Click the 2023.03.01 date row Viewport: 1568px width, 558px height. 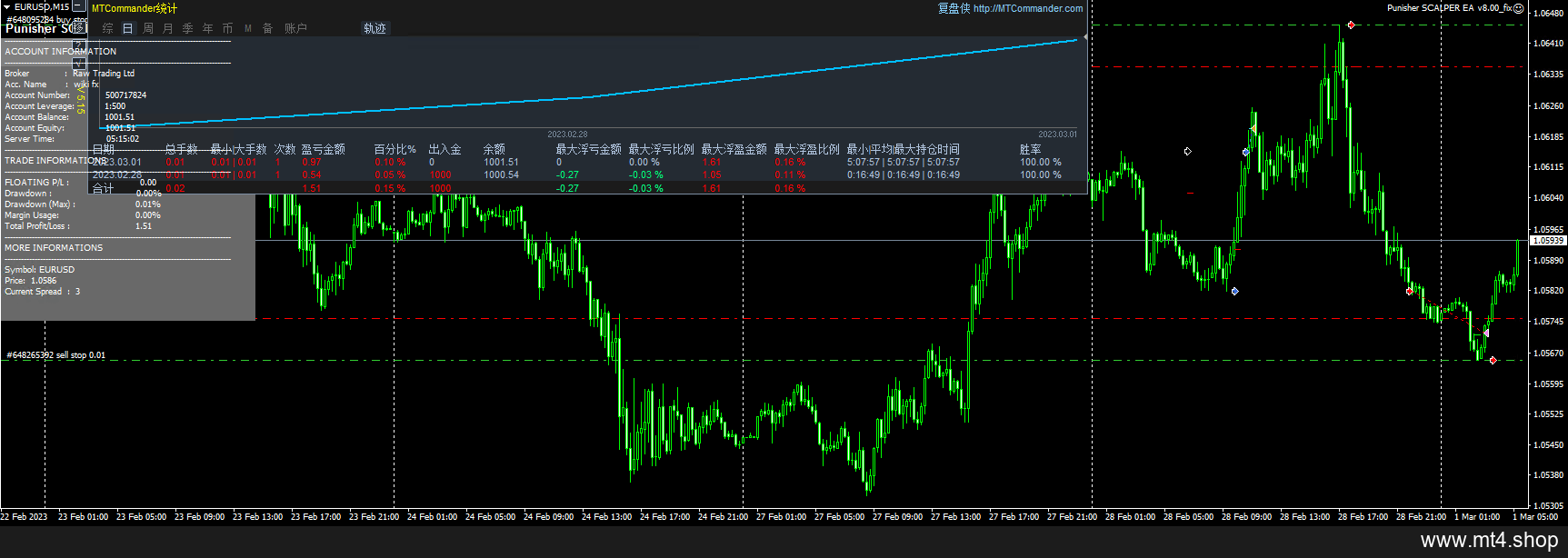[117, 163]
